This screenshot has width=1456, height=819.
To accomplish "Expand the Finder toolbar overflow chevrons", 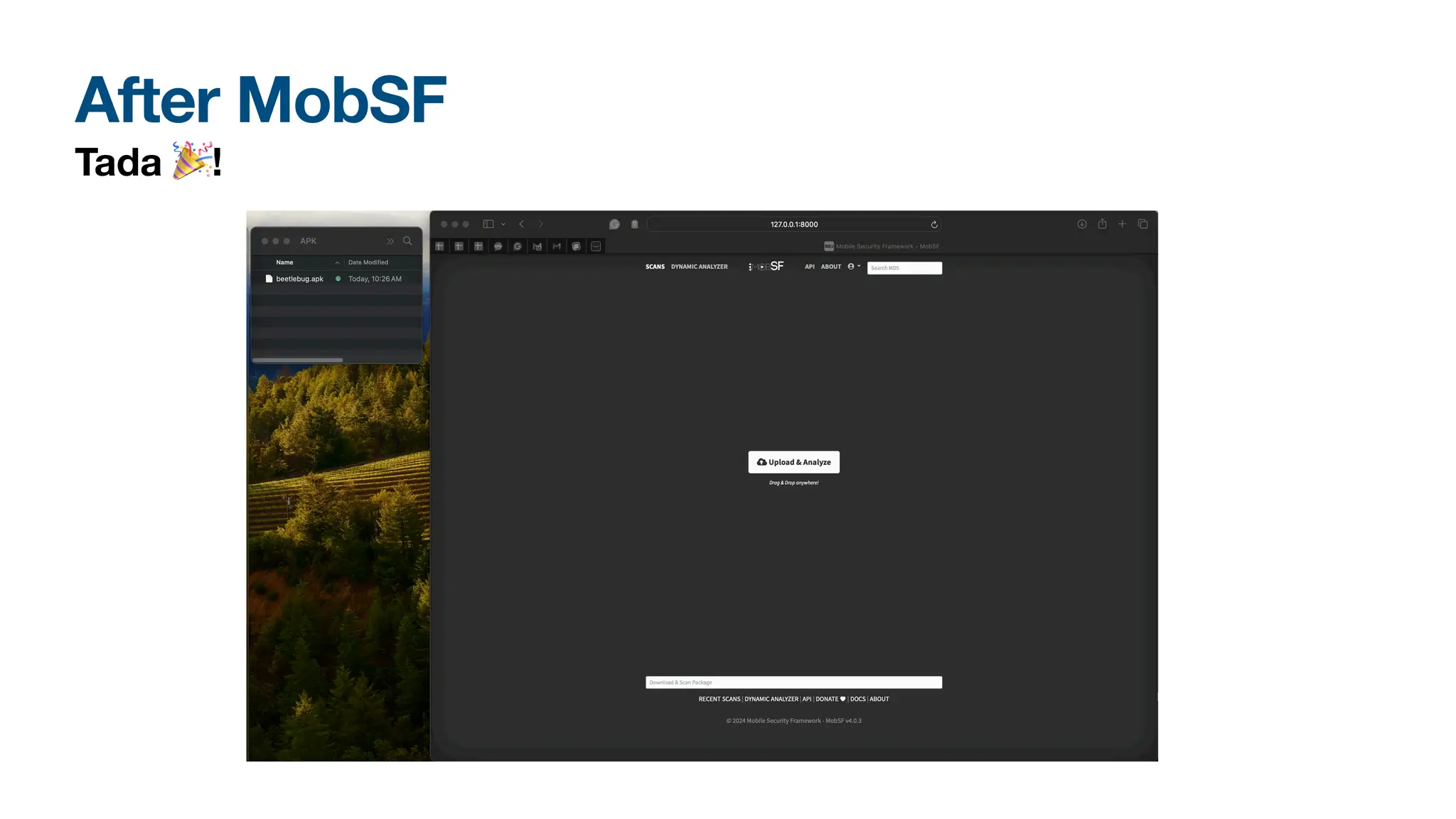I will pos(390,241).
